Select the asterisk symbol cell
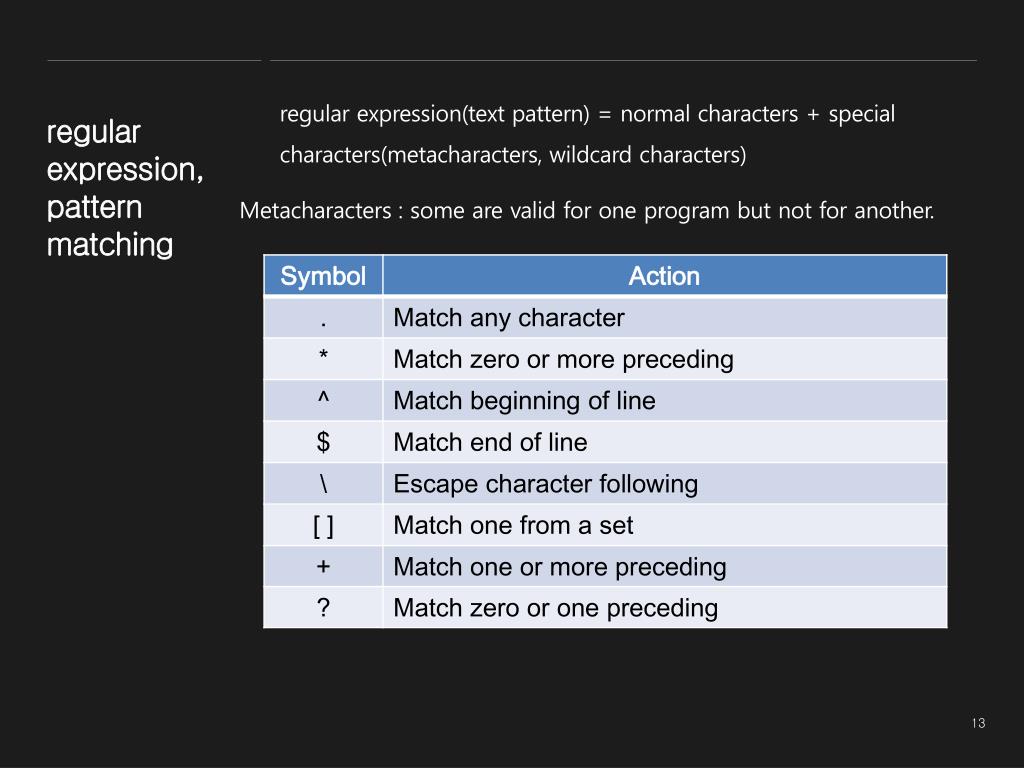 tap(323, 359)
